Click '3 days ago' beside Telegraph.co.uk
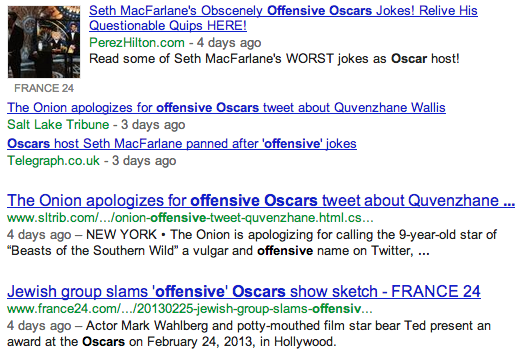The height and width of the screenshot is (362, 526). 144,161
